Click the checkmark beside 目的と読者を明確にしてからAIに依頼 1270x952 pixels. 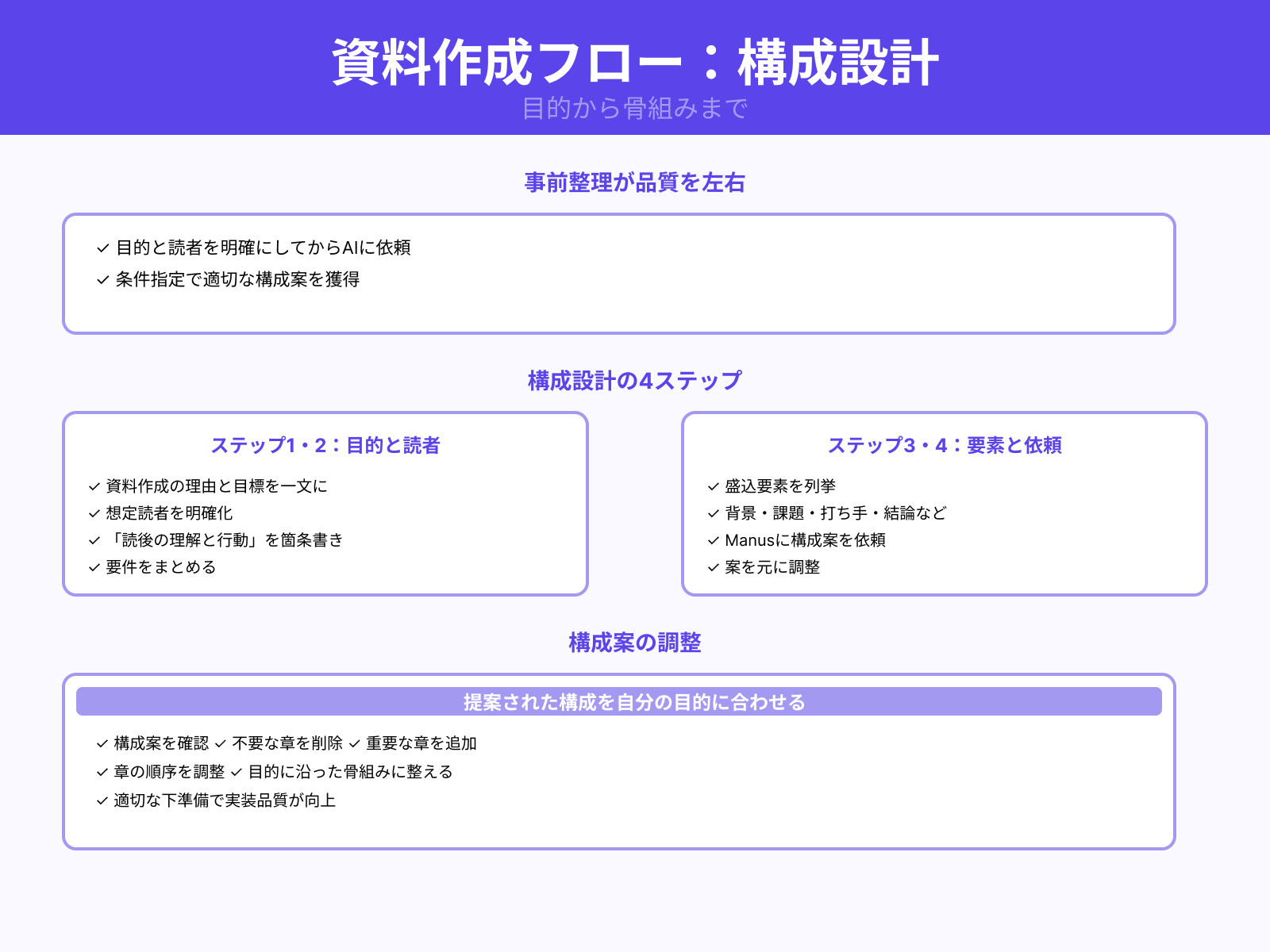coord(101,248)
